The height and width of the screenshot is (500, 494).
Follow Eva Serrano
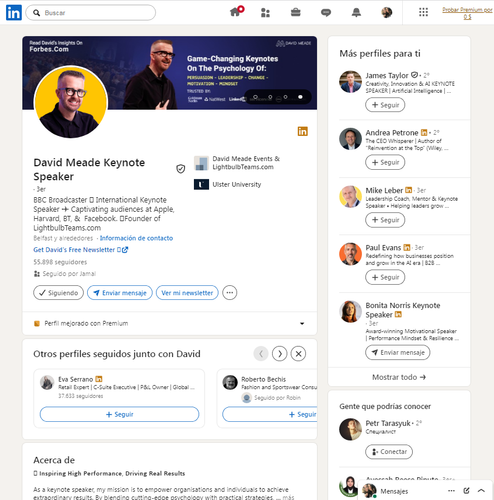119,414
